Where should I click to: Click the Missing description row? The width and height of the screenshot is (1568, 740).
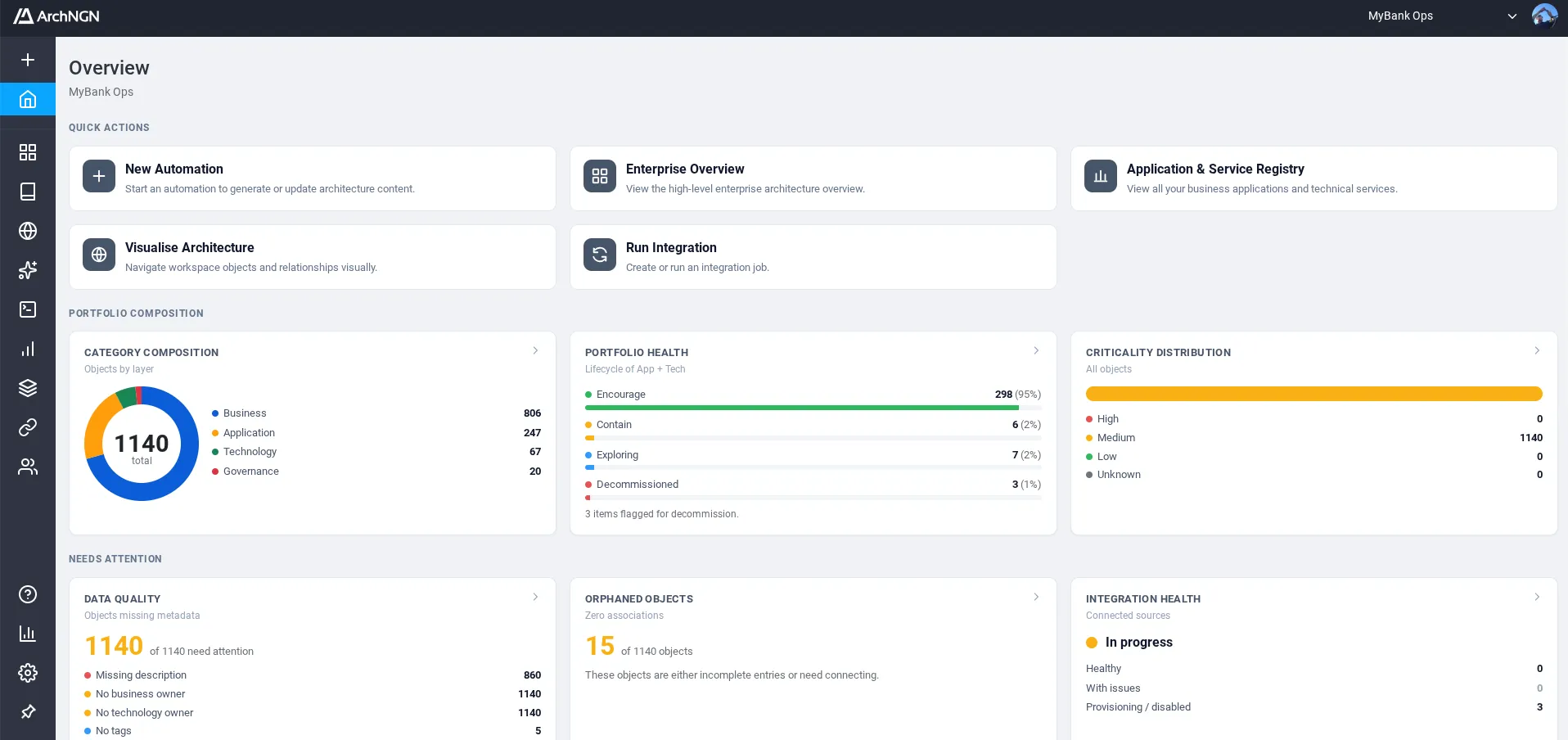click(x=313, y=675)
